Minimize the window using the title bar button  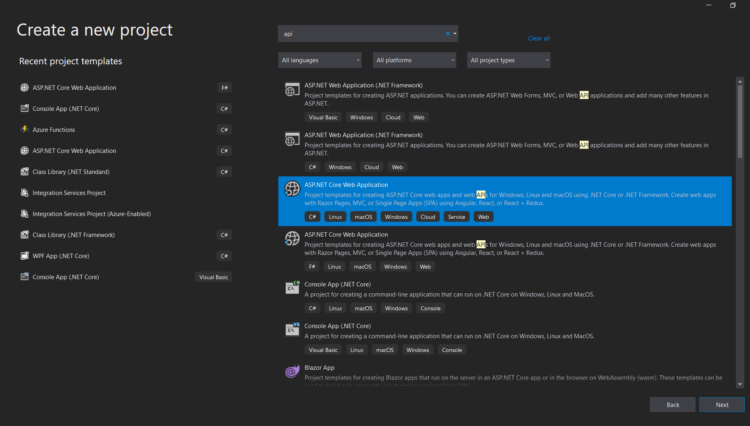point(708,5)
